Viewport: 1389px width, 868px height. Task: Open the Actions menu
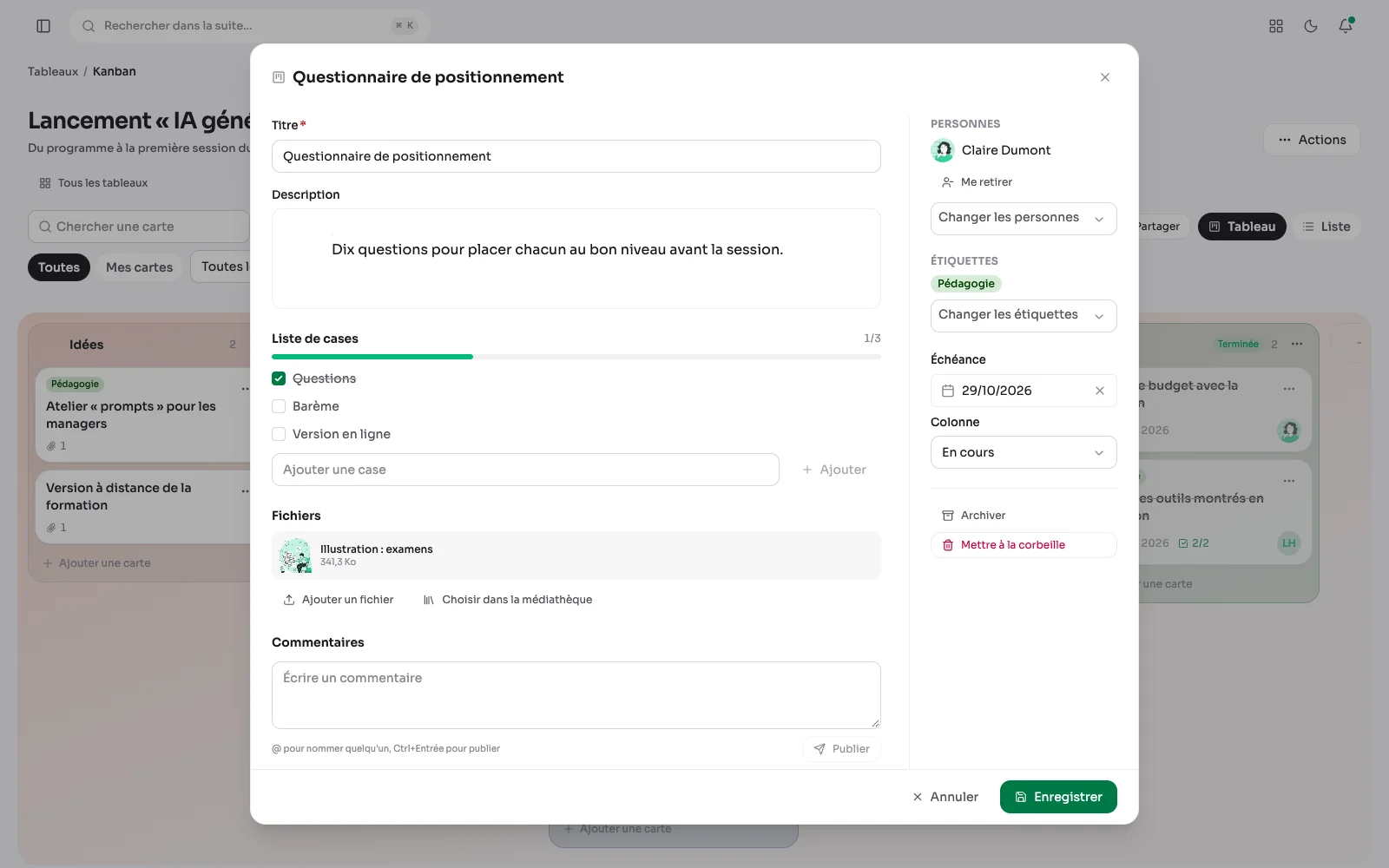[1312, 140]
